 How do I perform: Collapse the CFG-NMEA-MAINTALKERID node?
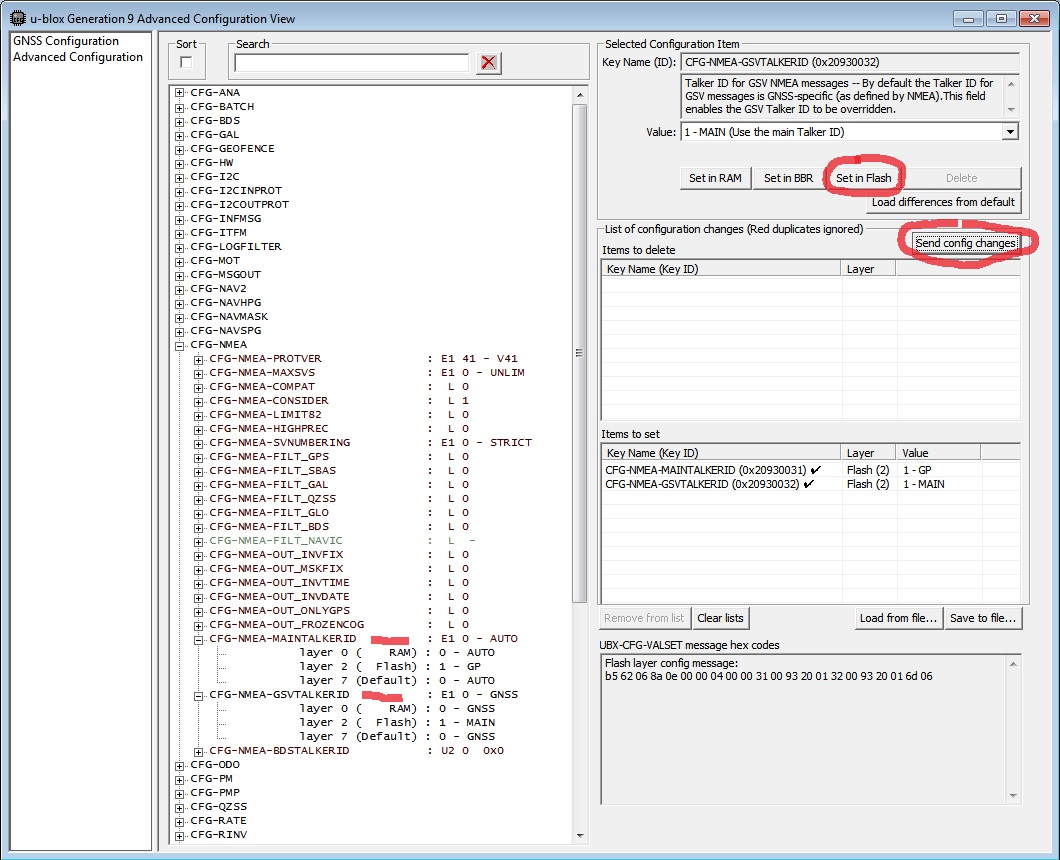(199, 639)
